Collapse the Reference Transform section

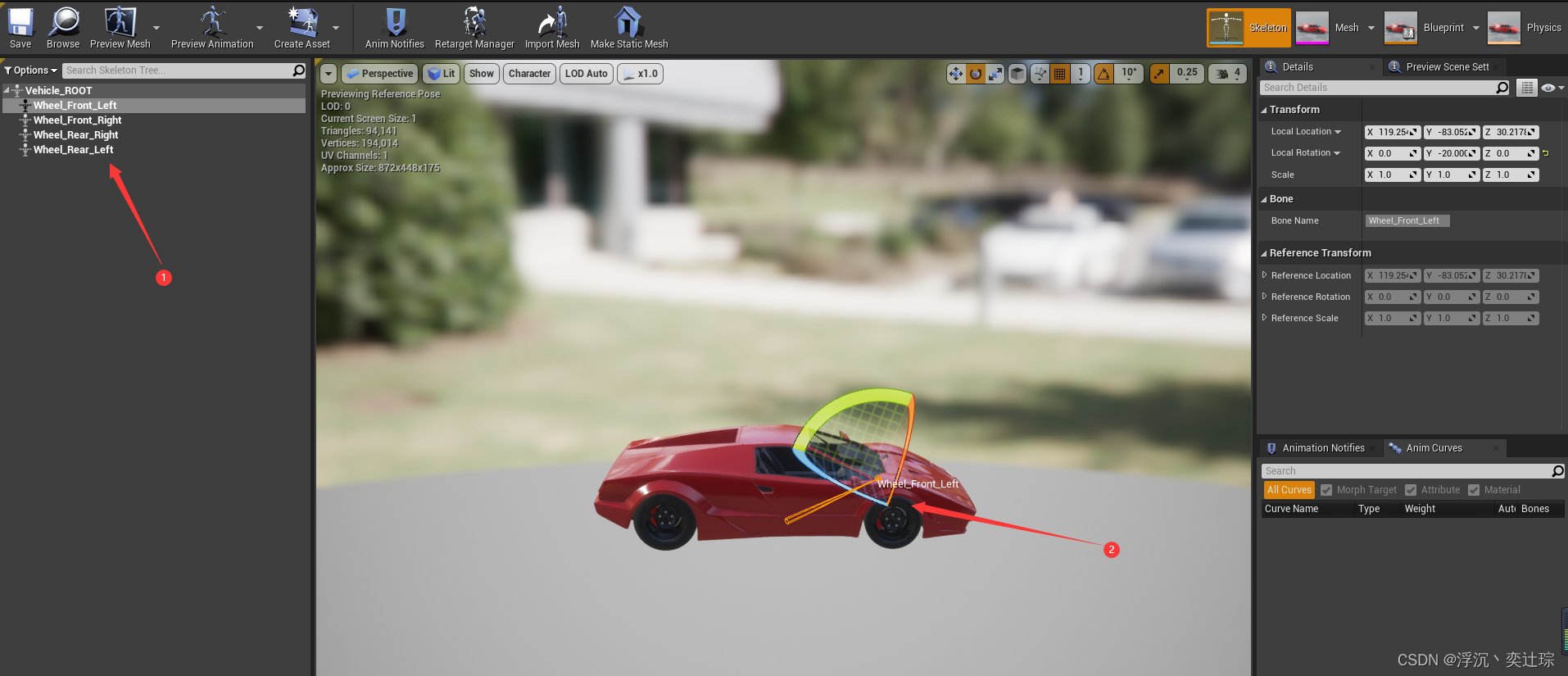point(1263,253)
